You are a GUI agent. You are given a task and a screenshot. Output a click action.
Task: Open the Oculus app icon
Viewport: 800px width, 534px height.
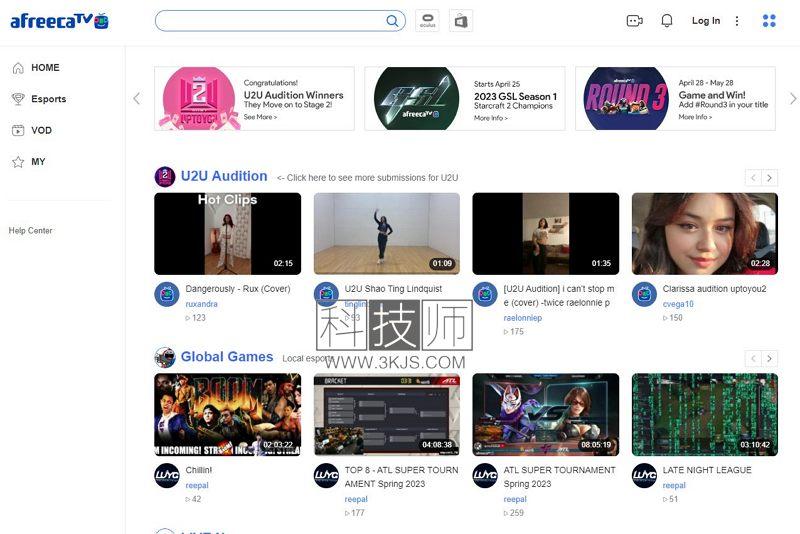pyautogui.click(x=427, y=21)
